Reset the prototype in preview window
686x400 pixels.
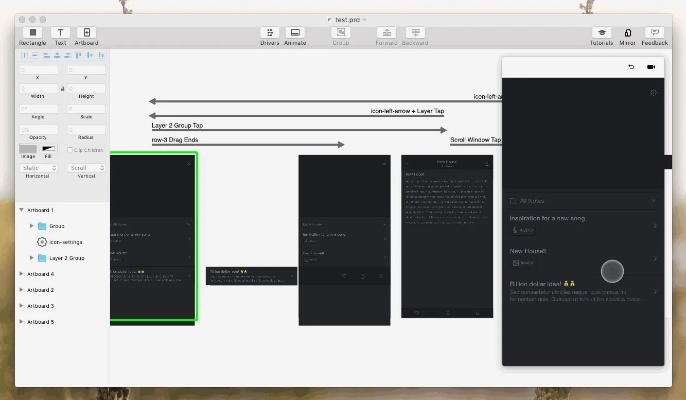pyautogui.click(x=631, y=67)
